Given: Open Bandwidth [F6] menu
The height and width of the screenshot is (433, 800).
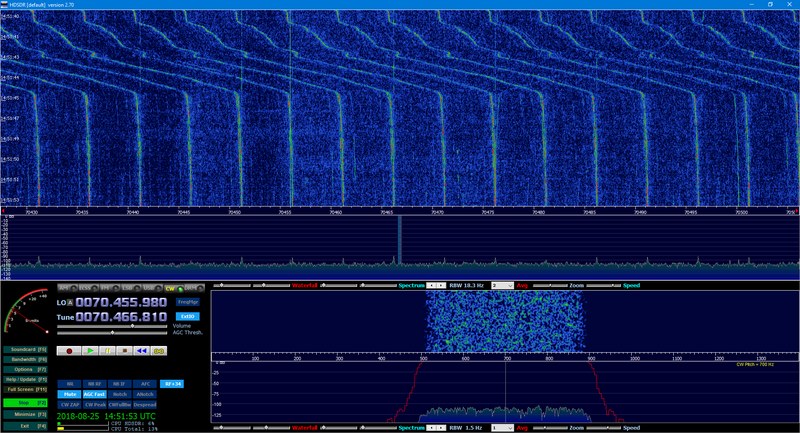Looking at the screenshot, I should 26,360.
